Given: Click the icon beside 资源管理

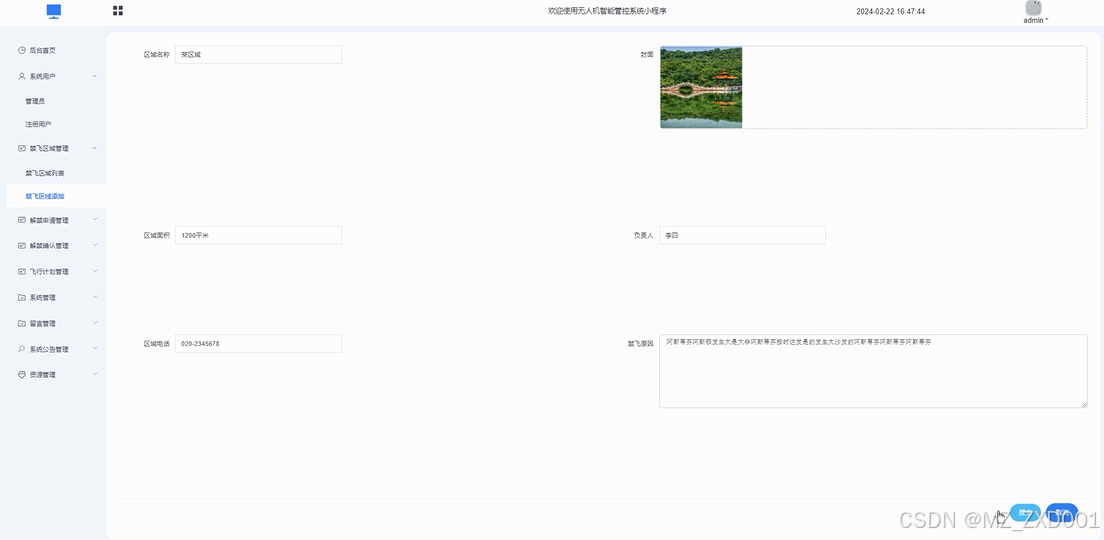Looking at the screenshot, I should click(x=22, y=375).
